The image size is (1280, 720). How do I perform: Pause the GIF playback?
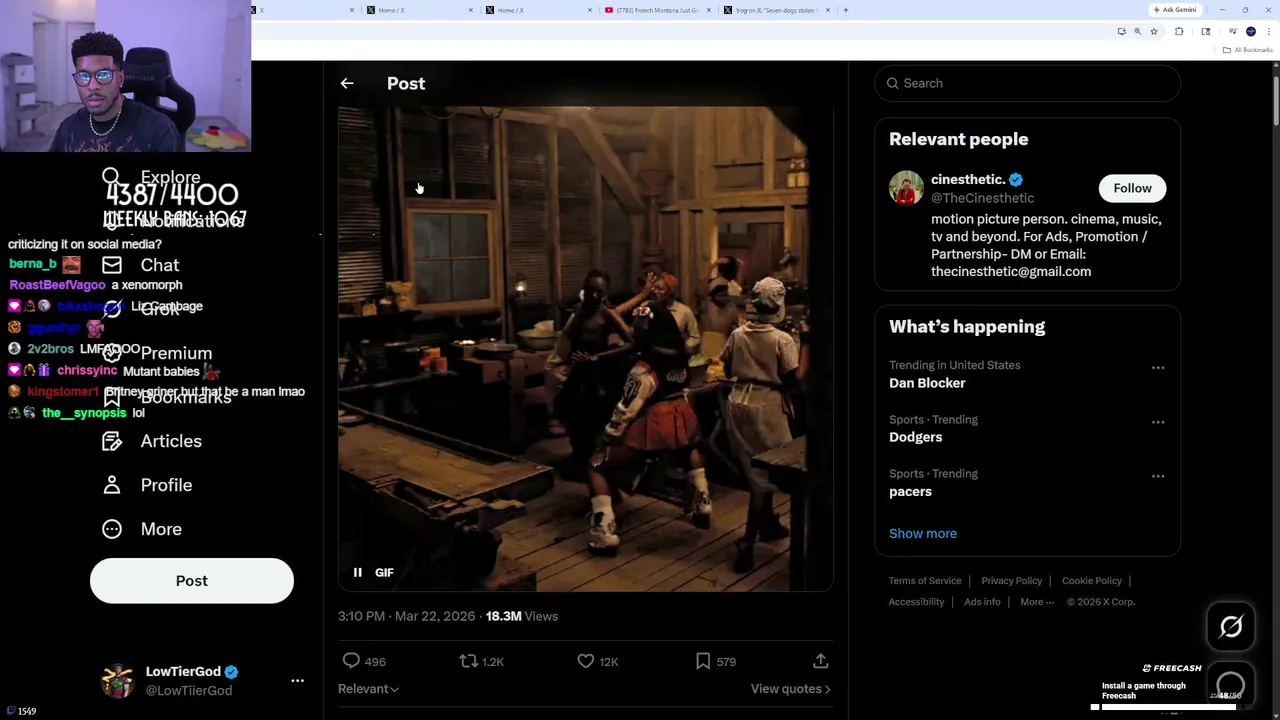coord(357,573)
